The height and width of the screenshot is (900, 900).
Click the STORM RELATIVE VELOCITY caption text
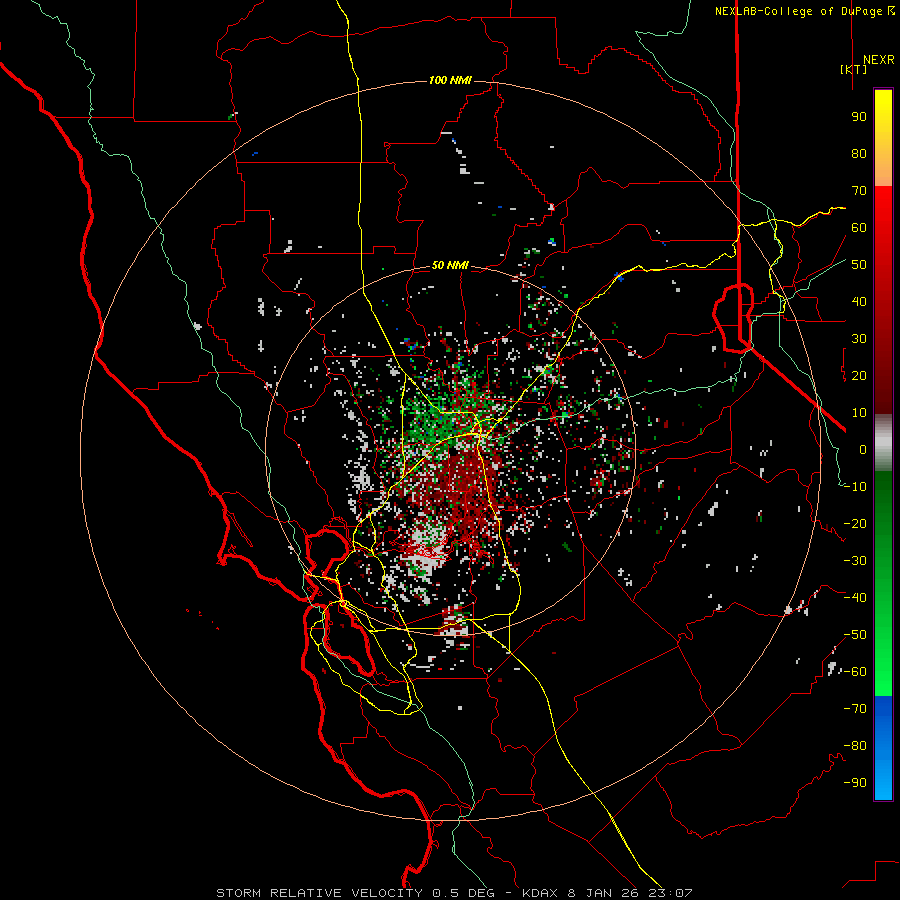click(319, 893)
